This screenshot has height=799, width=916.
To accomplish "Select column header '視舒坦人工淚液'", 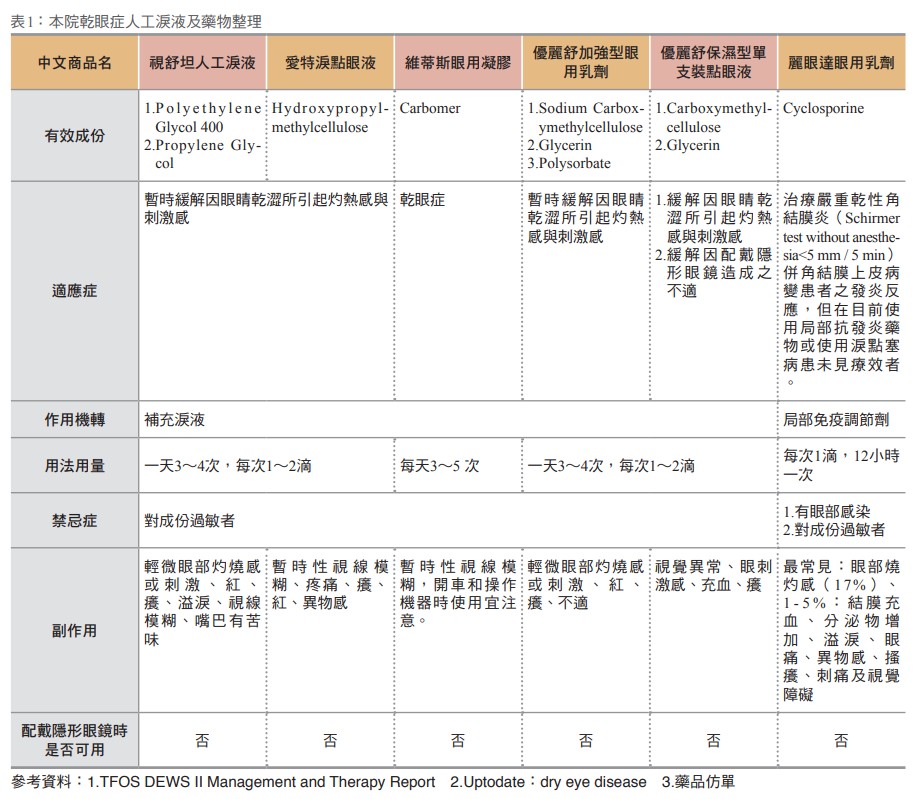I will point(202,62).
